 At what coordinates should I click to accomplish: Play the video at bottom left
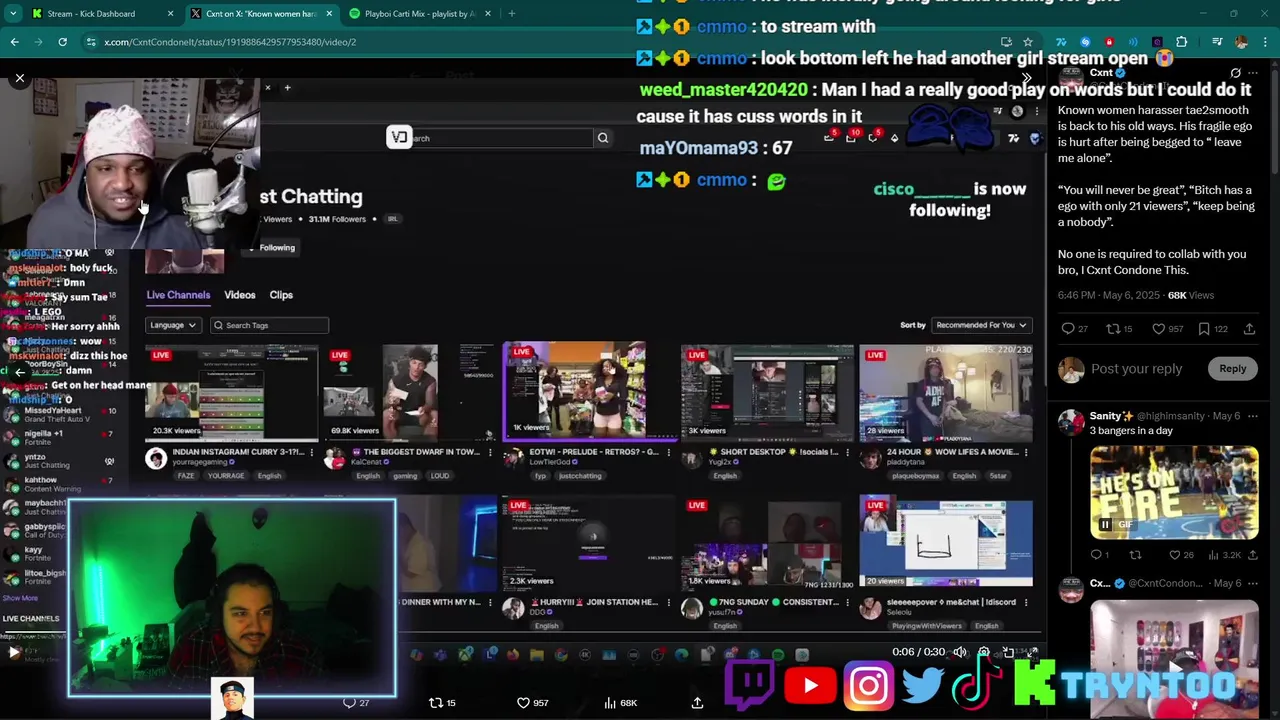(14, 652)
